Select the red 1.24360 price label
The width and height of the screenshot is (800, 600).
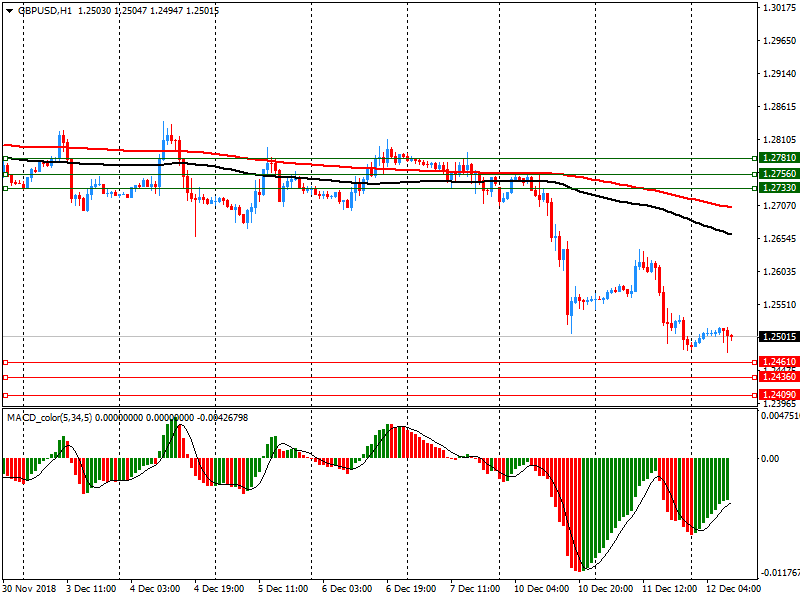pos(778,377)
